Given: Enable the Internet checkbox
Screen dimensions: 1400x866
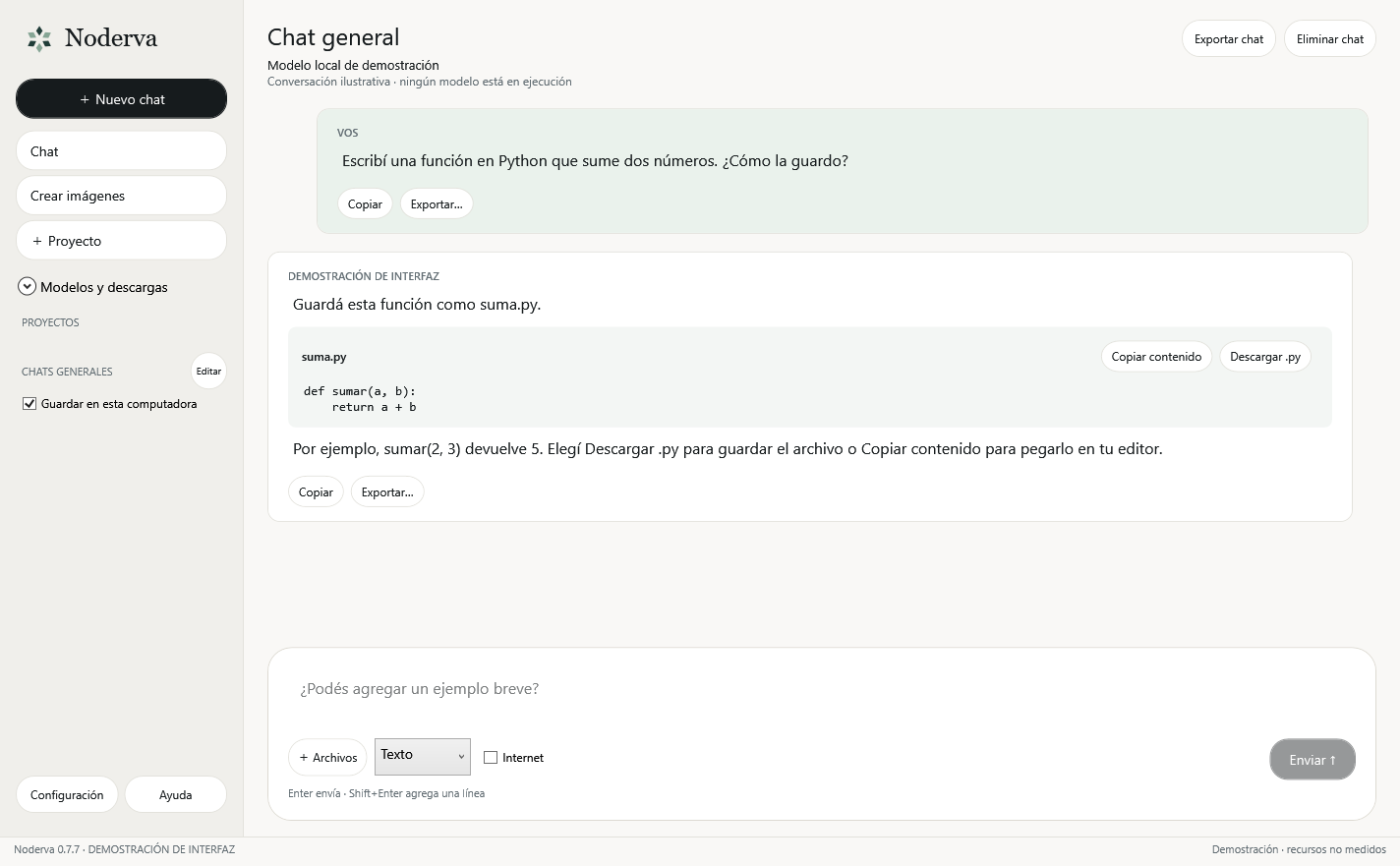Looking at the screenshot, I should pos(491,758).
